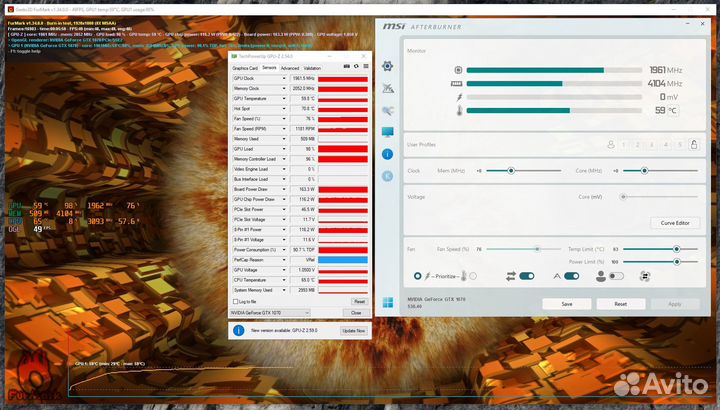The image size is (720, 410).
Task: Click GPU-Z refresh icon
Action: (356, 67)
